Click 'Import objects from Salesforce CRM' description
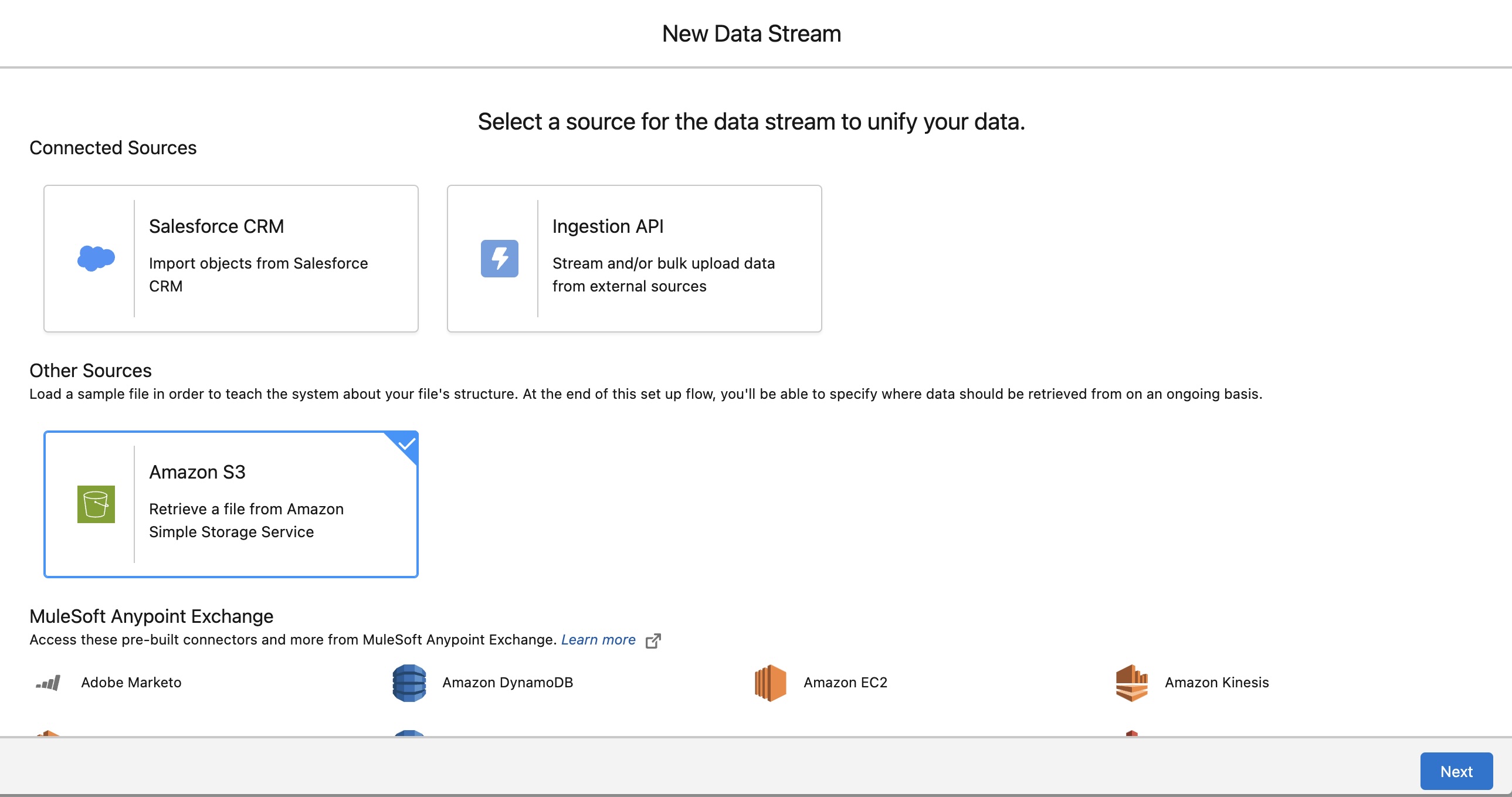Screen dimensions: 1512x797 coord(258,274)
